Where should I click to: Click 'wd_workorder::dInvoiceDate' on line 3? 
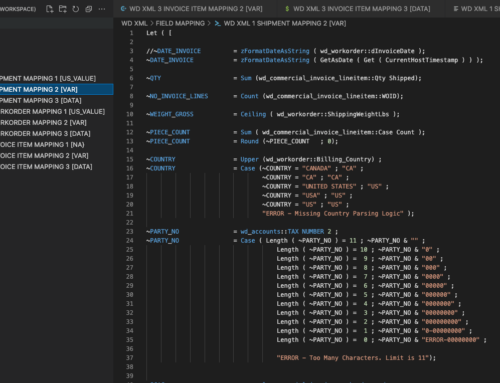(367, 51)
